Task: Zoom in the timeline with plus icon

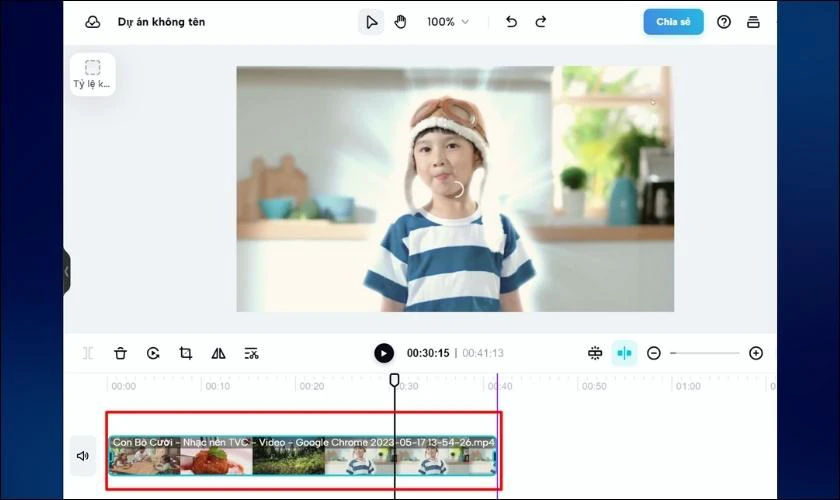Action: [x=756, y=353]
